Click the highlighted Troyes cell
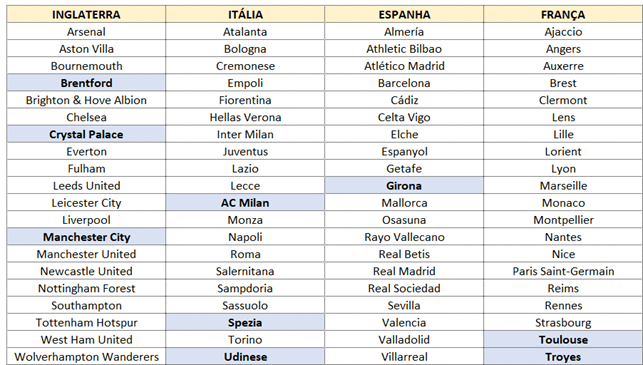643x365 pixels. (x=563, y=356)
